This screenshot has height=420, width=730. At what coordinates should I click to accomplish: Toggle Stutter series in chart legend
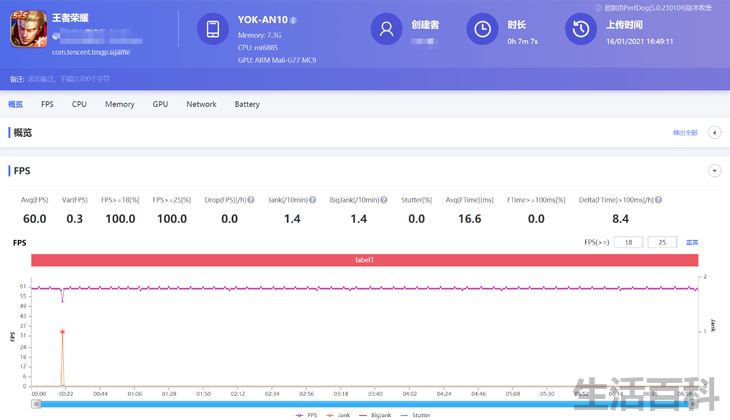point(415,415)
